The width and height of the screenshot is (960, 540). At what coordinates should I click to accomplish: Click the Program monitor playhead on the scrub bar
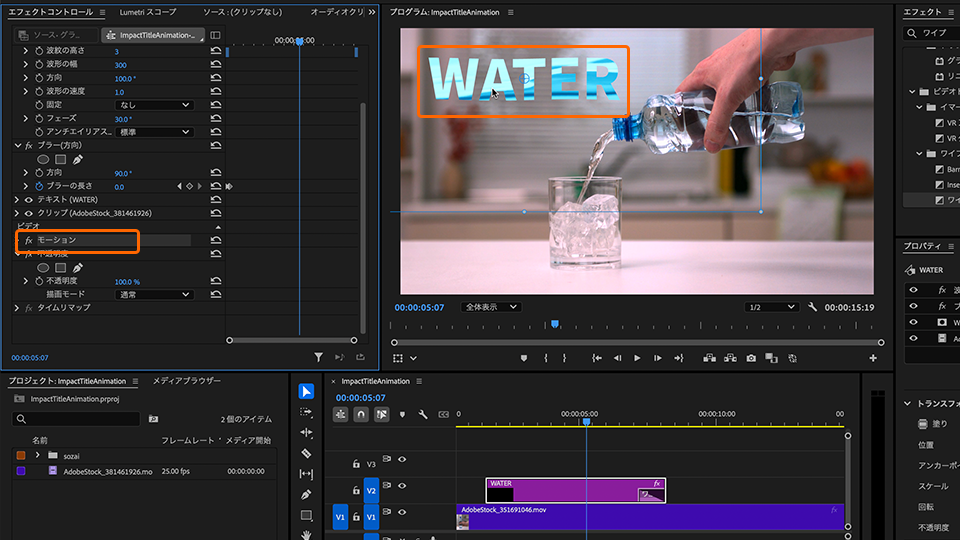pos(555,324)
